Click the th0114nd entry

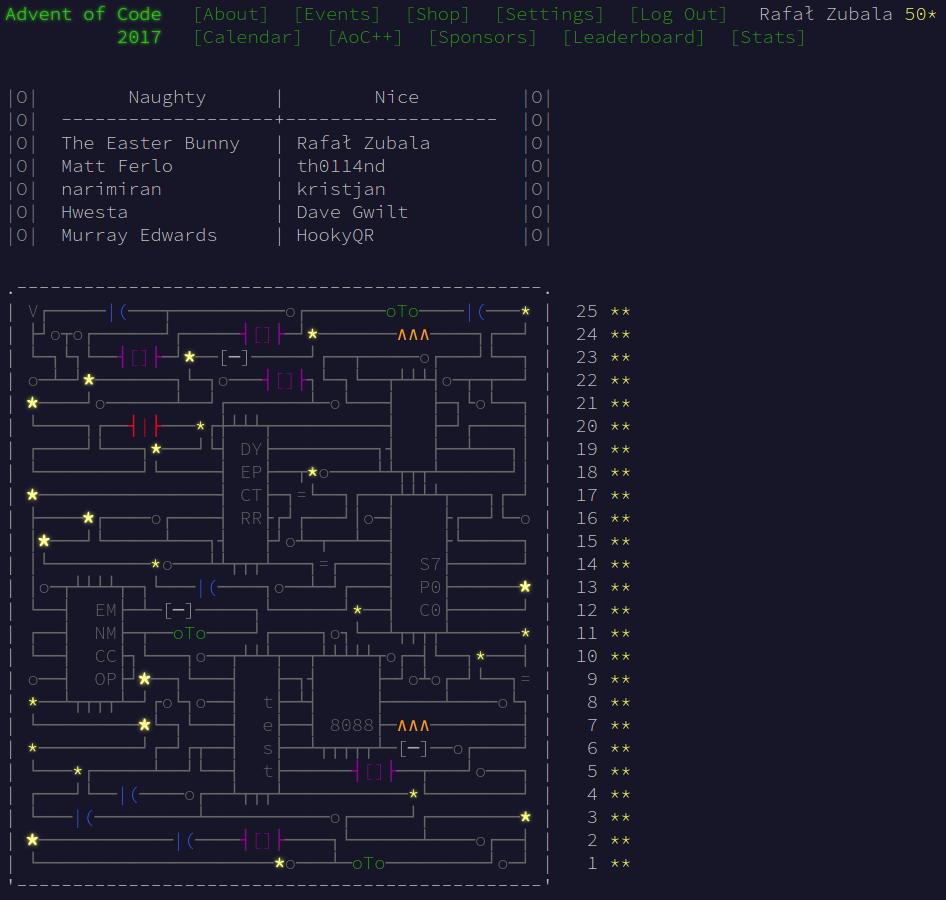[x=341, y=166]
